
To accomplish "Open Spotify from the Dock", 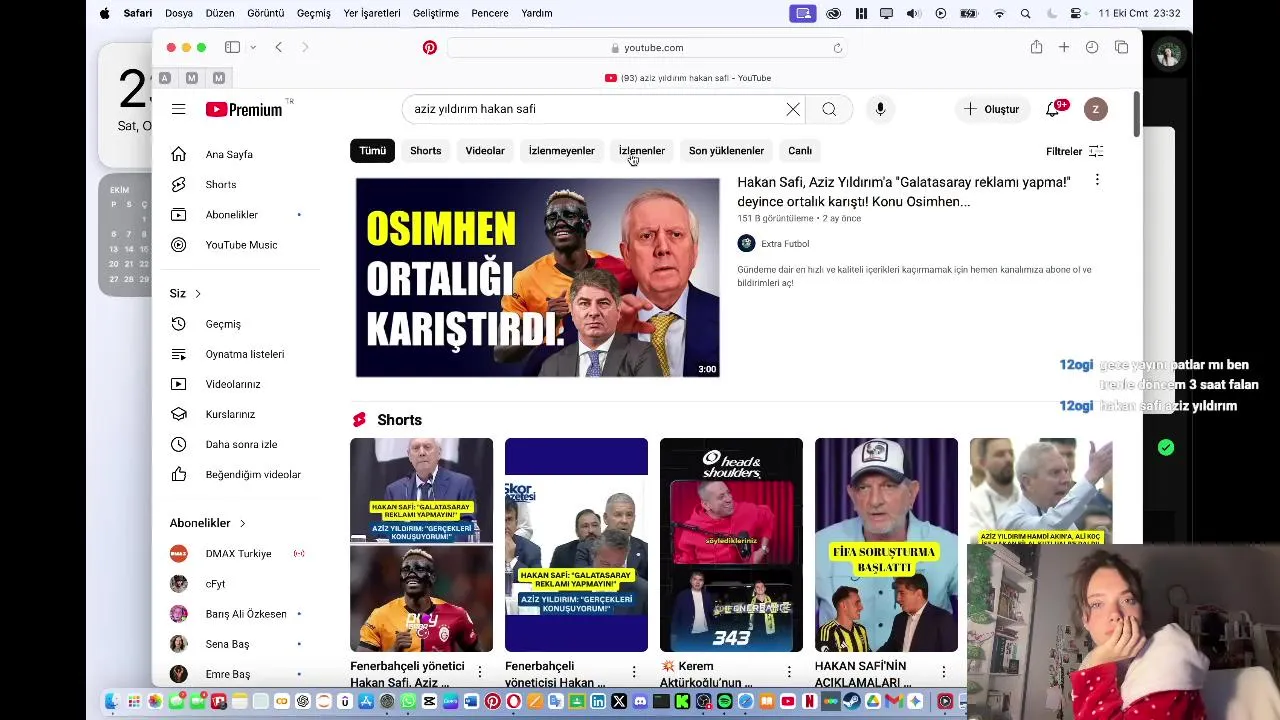I will point(724,702).
